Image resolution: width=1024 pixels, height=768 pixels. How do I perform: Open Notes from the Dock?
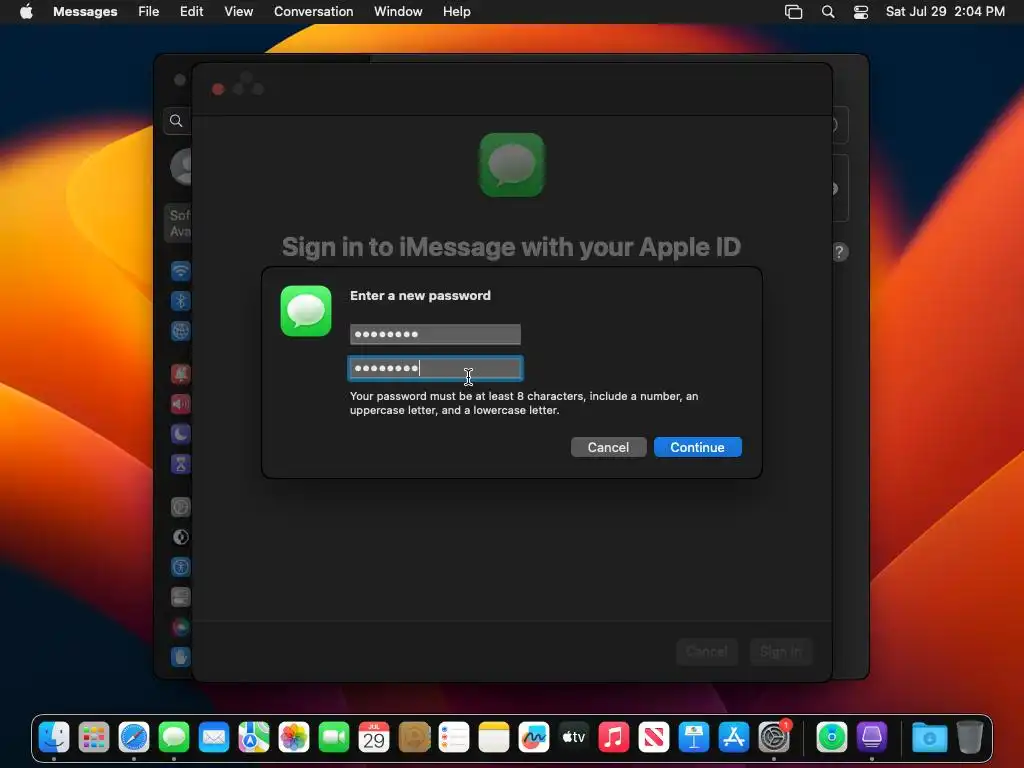pyautogui.click(x=494, y=737)
